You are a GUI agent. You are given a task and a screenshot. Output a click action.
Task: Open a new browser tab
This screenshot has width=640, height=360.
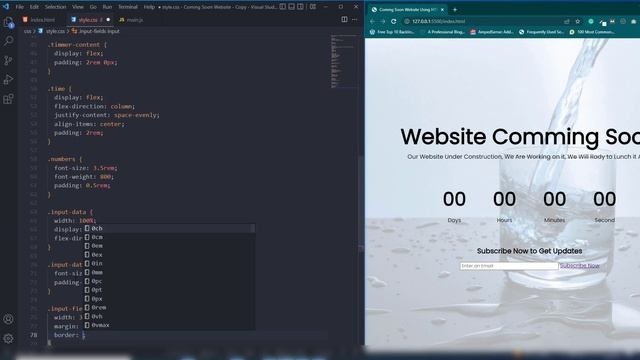click(x=455, y=9)
